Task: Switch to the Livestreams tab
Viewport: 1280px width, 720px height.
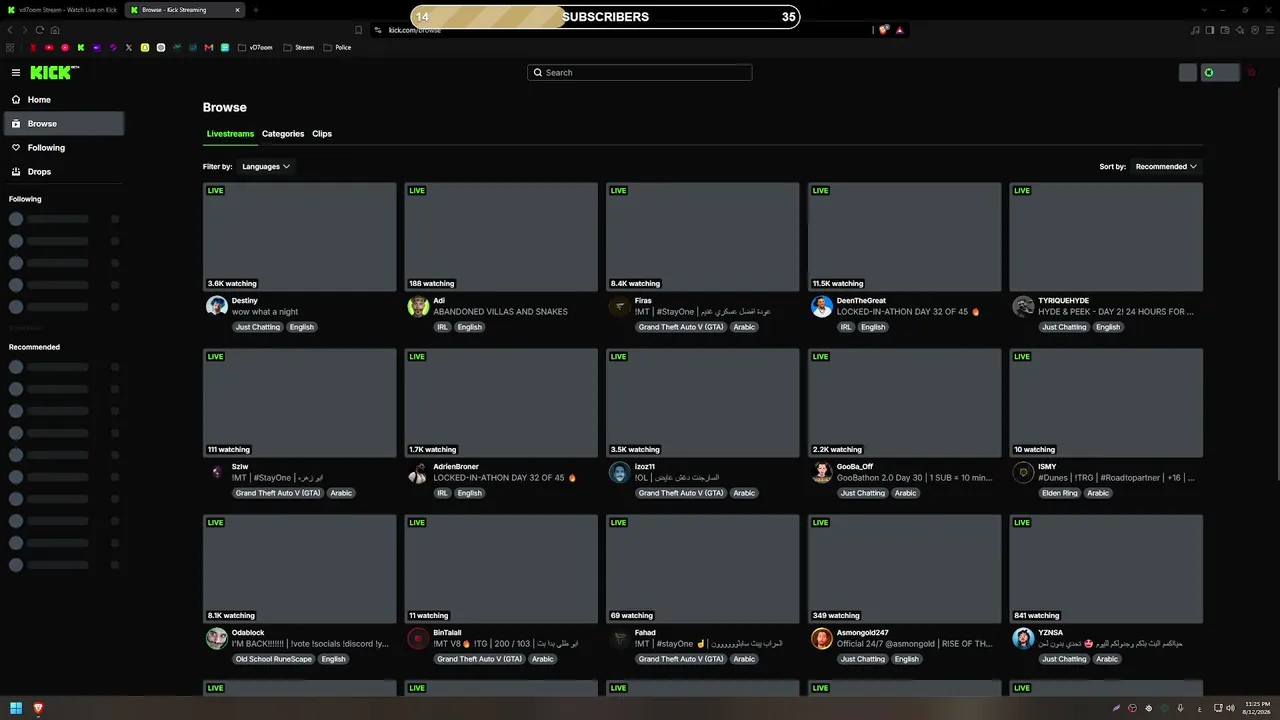Action: pos(230,134)
